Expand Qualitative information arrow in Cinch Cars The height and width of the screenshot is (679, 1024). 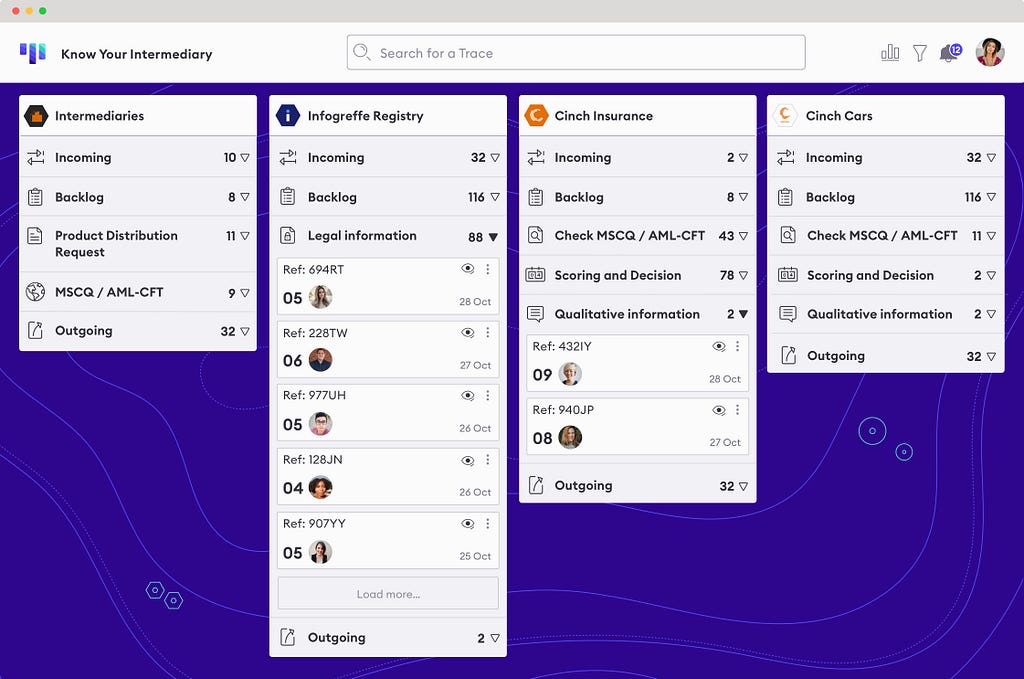pyautogui.click(x=991, y=314)
